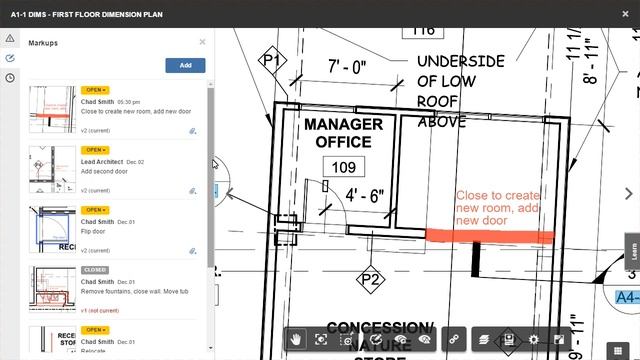This screenshot has width=640, height=360.
Task: Toggle markup visibility eye icon
Action: pyautogui.click(x=400, y=339)
